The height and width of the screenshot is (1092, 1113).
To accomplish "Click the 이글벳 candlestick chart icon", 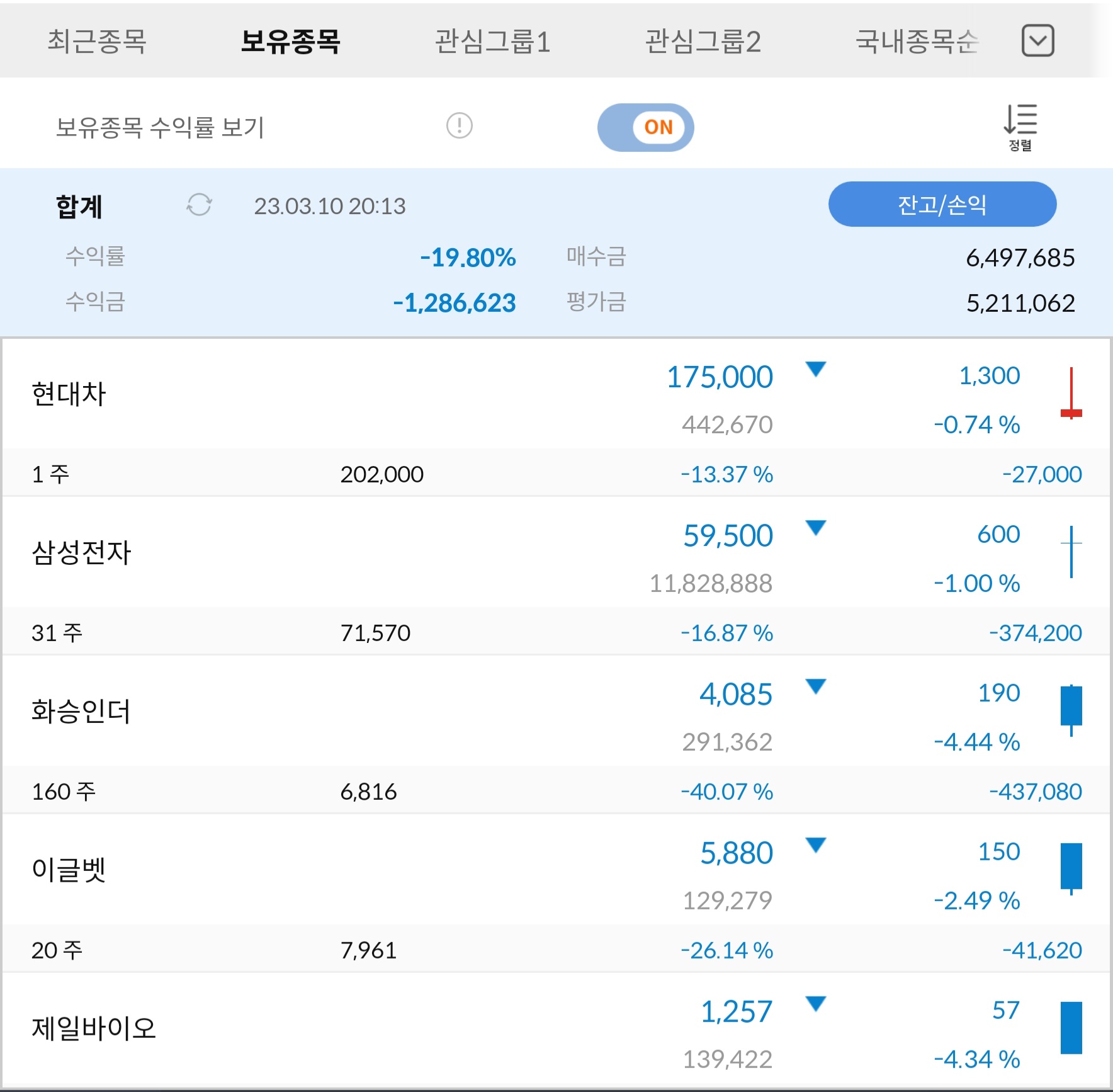I will click(x=1071, y=870).
